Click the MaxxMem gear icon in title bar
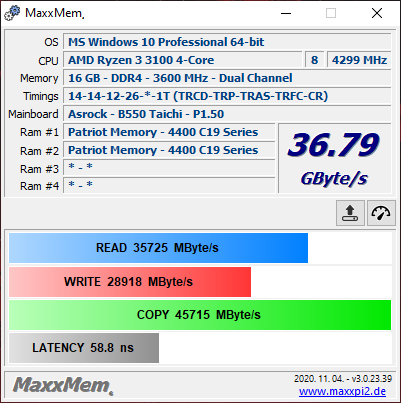 coord(12,13)
